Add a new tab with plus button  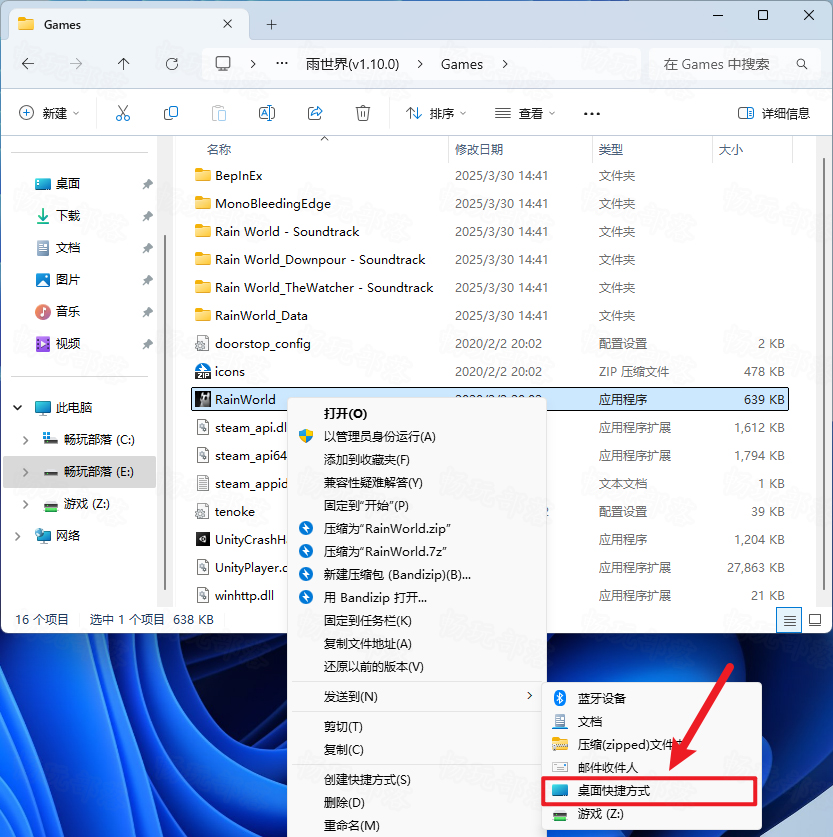point(272,25)
